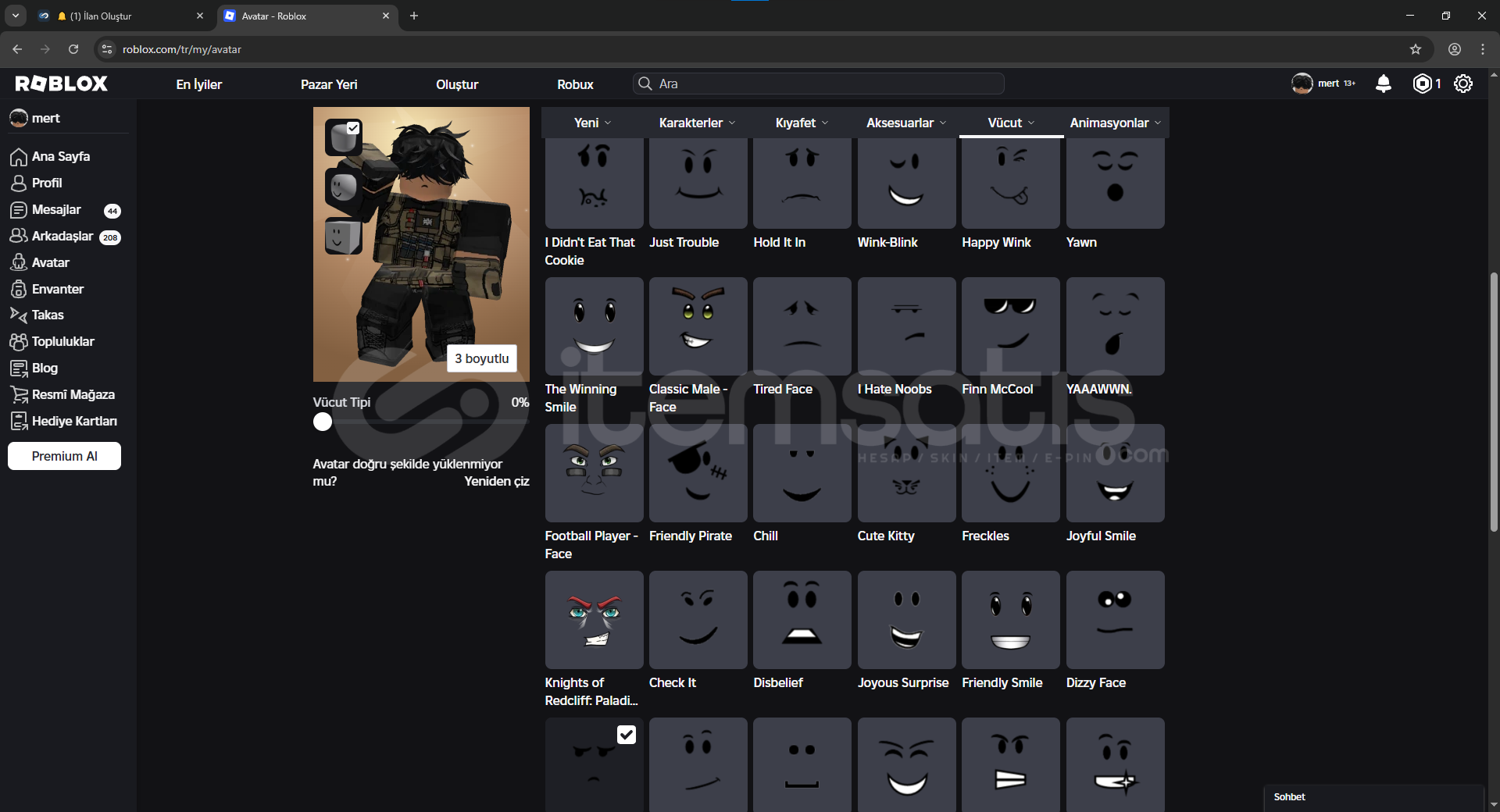Click Yeniden çiz link
Screen dimensions: 1500x812
click(x=497, y=481)
